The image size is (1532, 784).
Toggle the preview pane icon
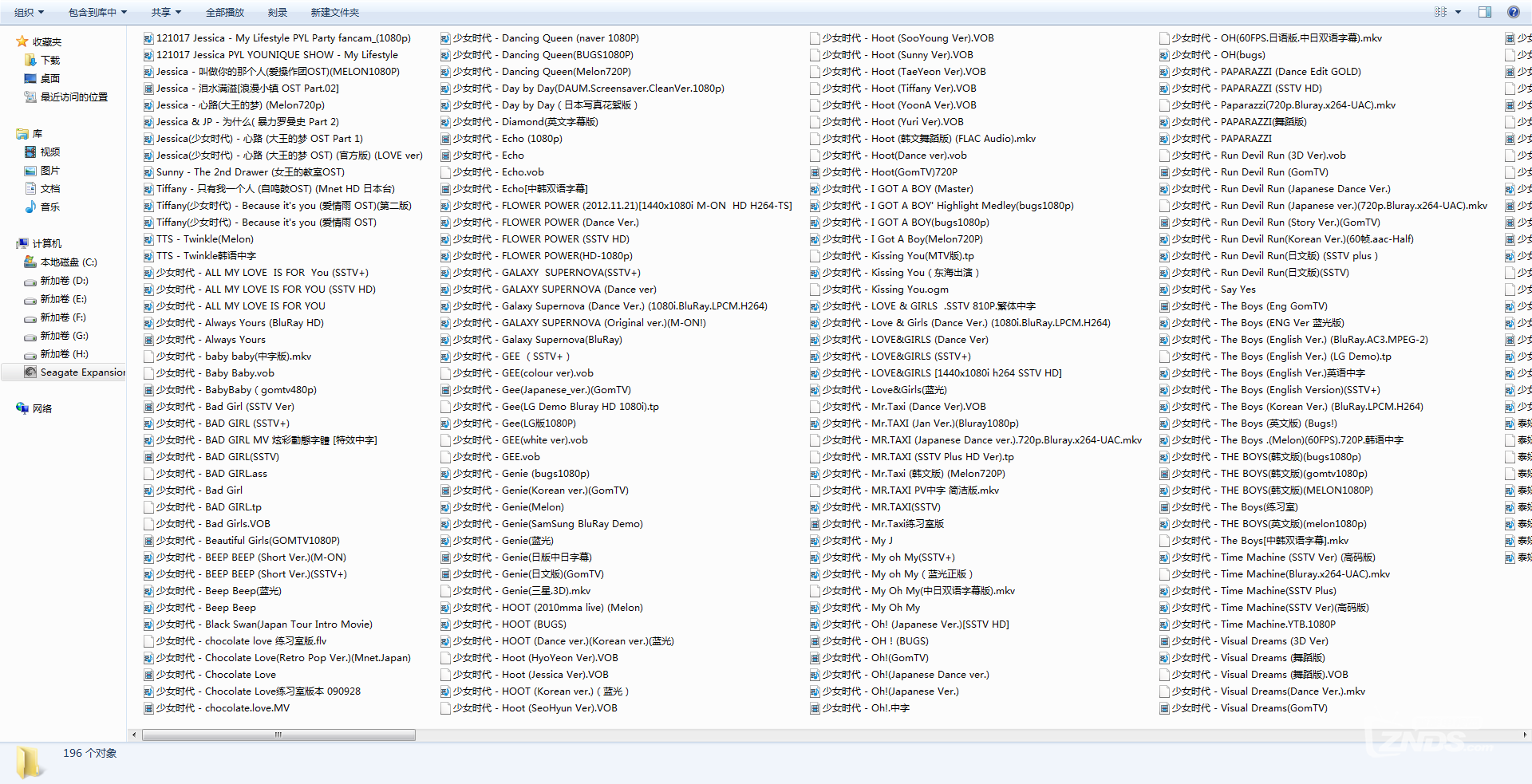coord(1485,12)
